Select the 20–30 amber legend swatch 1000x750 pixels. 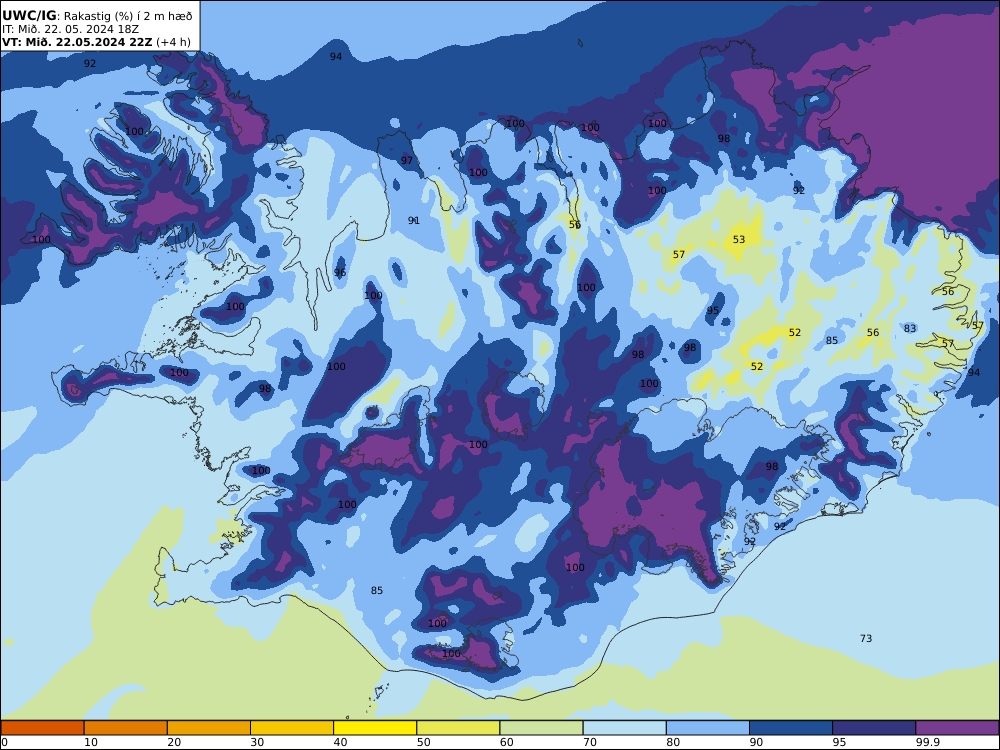[x=209, y=728]
